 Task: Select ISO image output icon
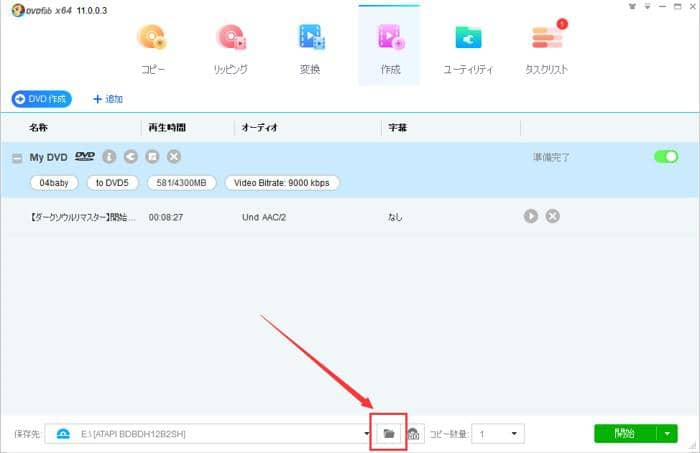click(x=414, y=434)
